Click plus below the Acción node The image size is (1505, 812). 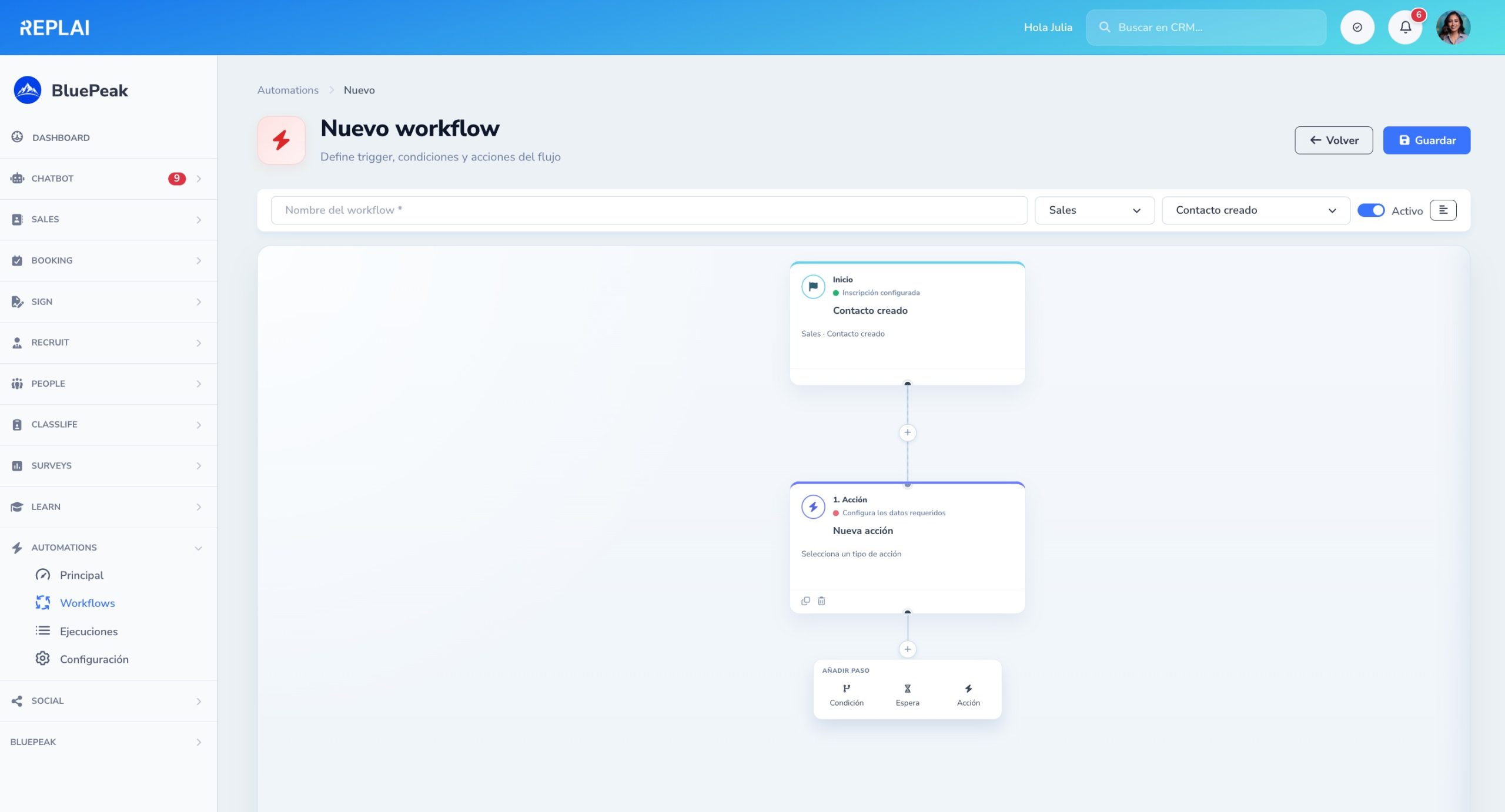[x=907, y=649]
